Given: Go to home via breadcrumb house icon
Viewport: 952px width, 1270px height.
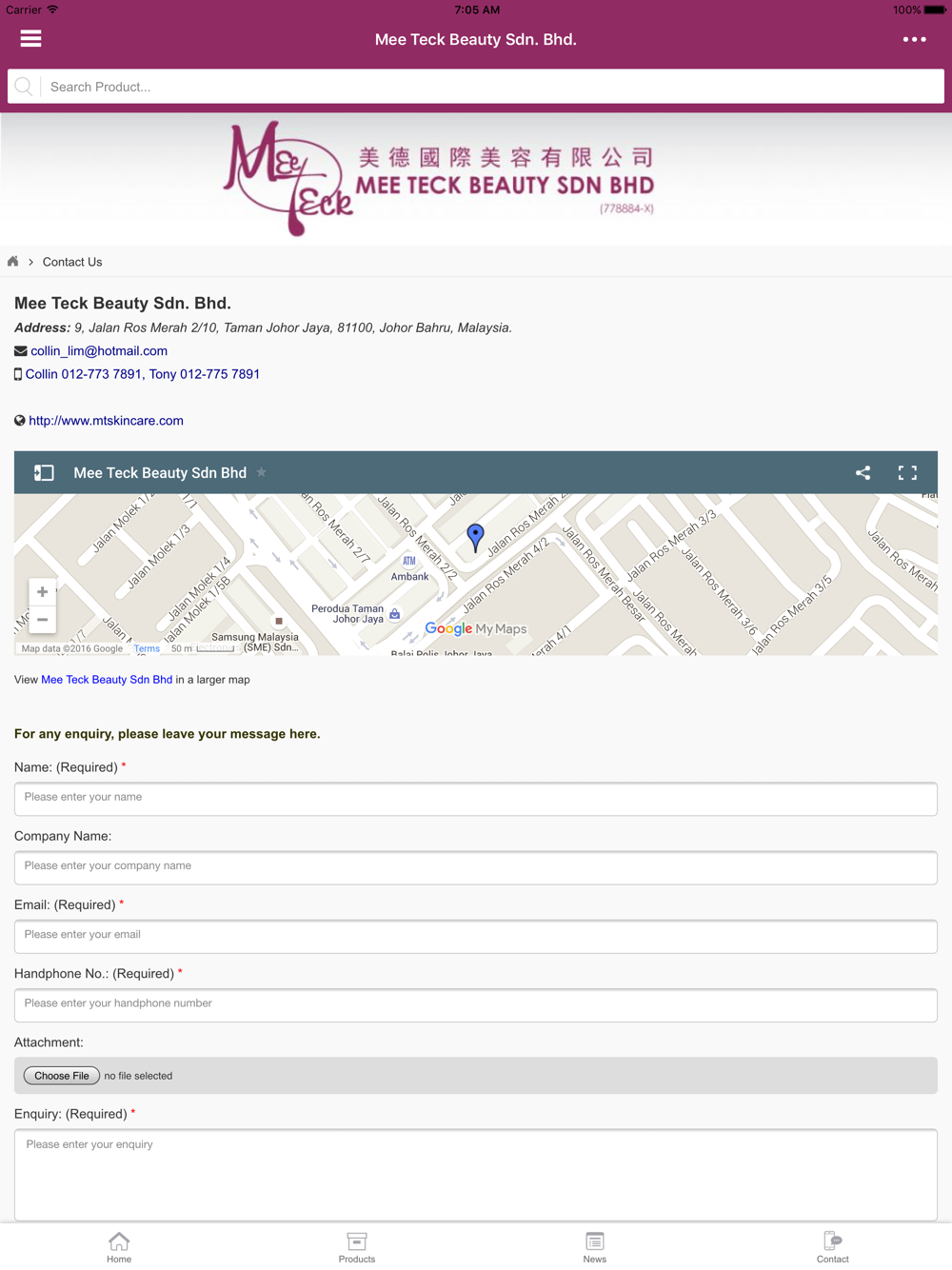Looking at the screenshot, I should click(13, 262).
